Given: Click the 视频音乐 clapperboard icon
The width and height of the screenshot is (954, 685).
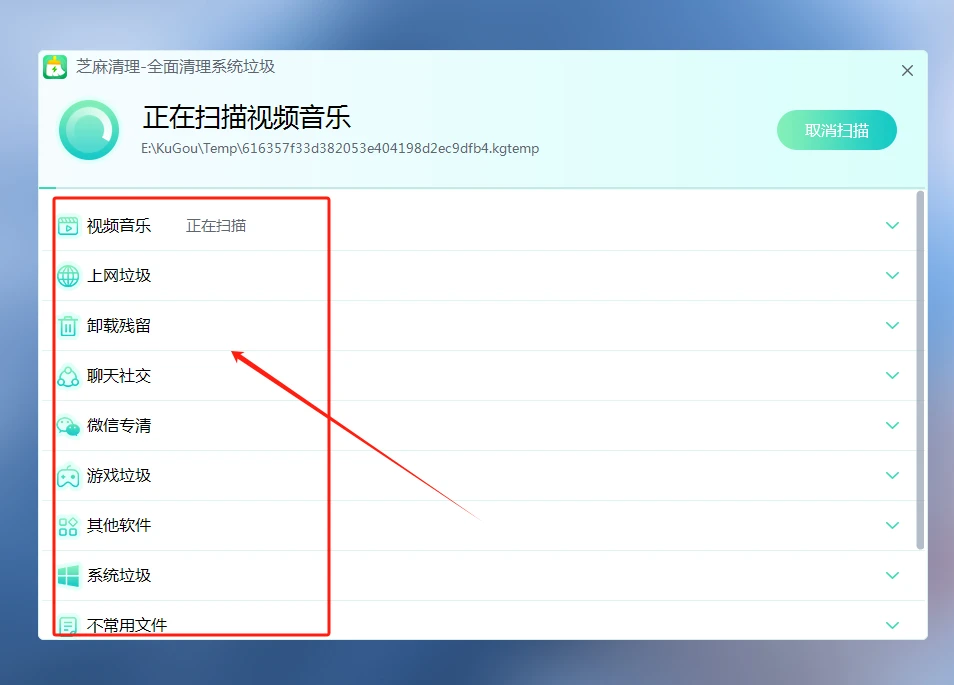Looking at the screenshot, I should [68, 226].
